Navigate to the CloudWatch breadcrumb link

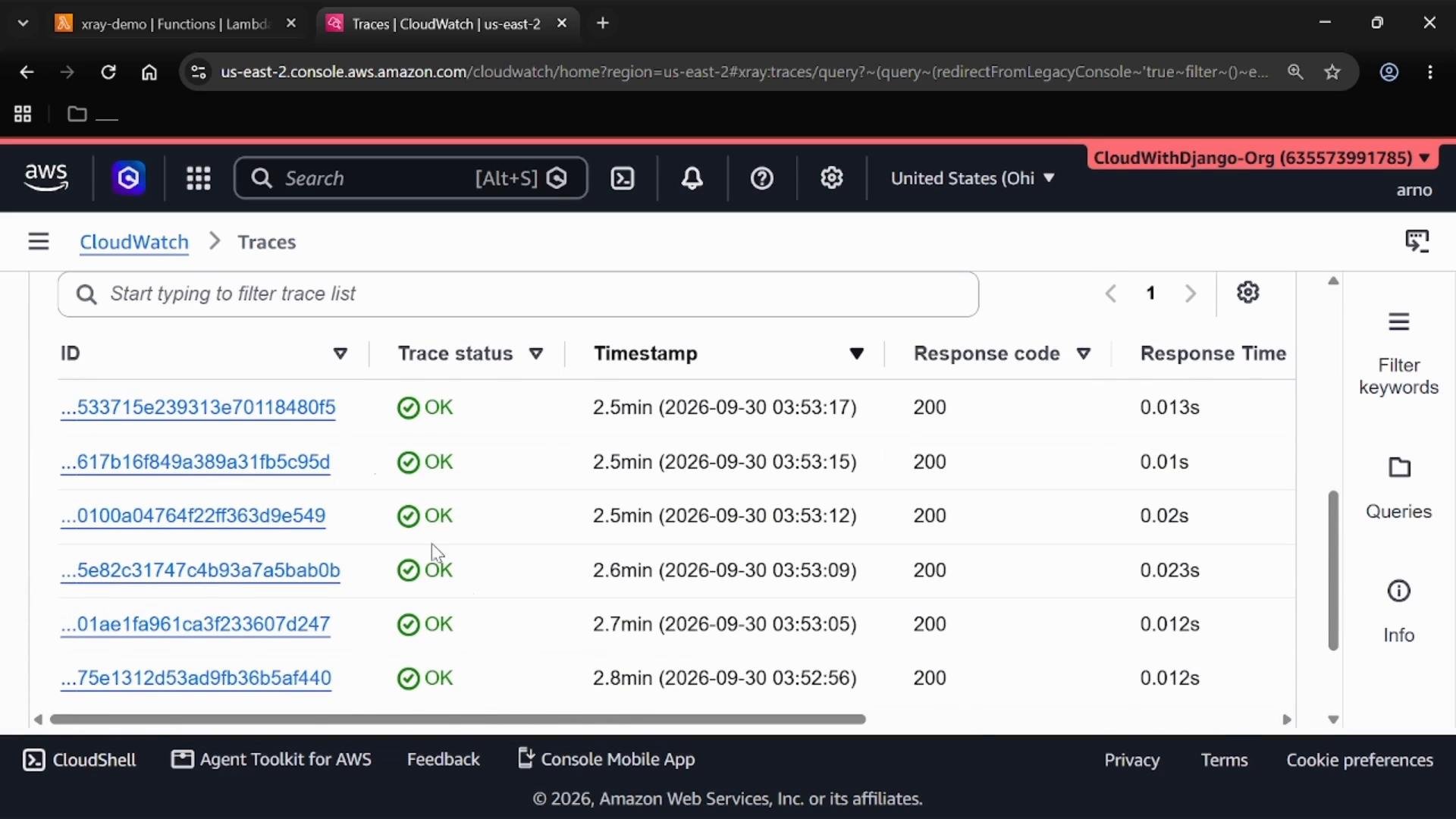[134, 242]
